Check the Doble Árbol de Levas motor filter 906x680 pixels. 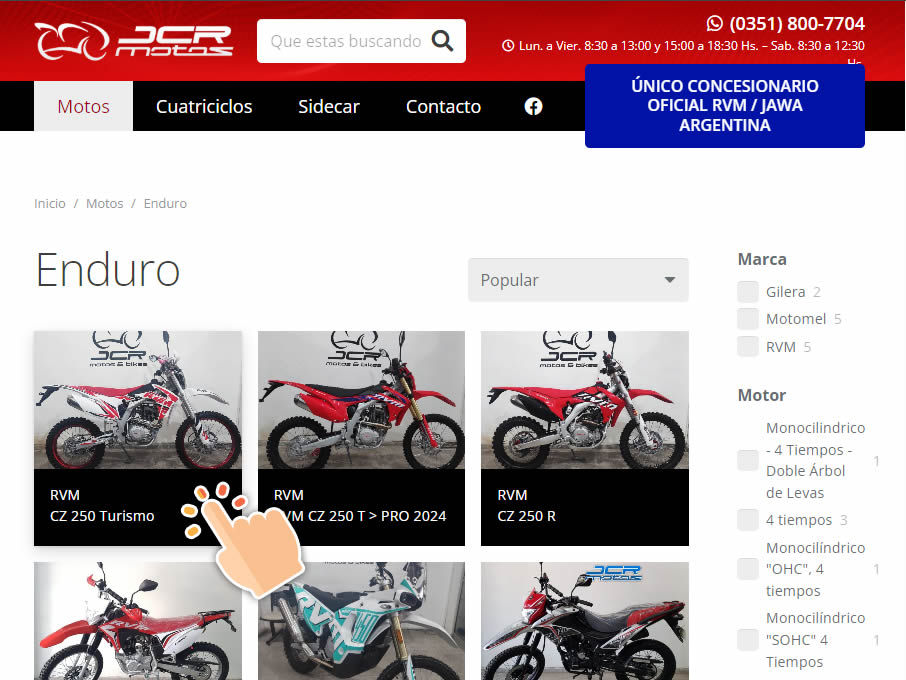tap(748, 460)
